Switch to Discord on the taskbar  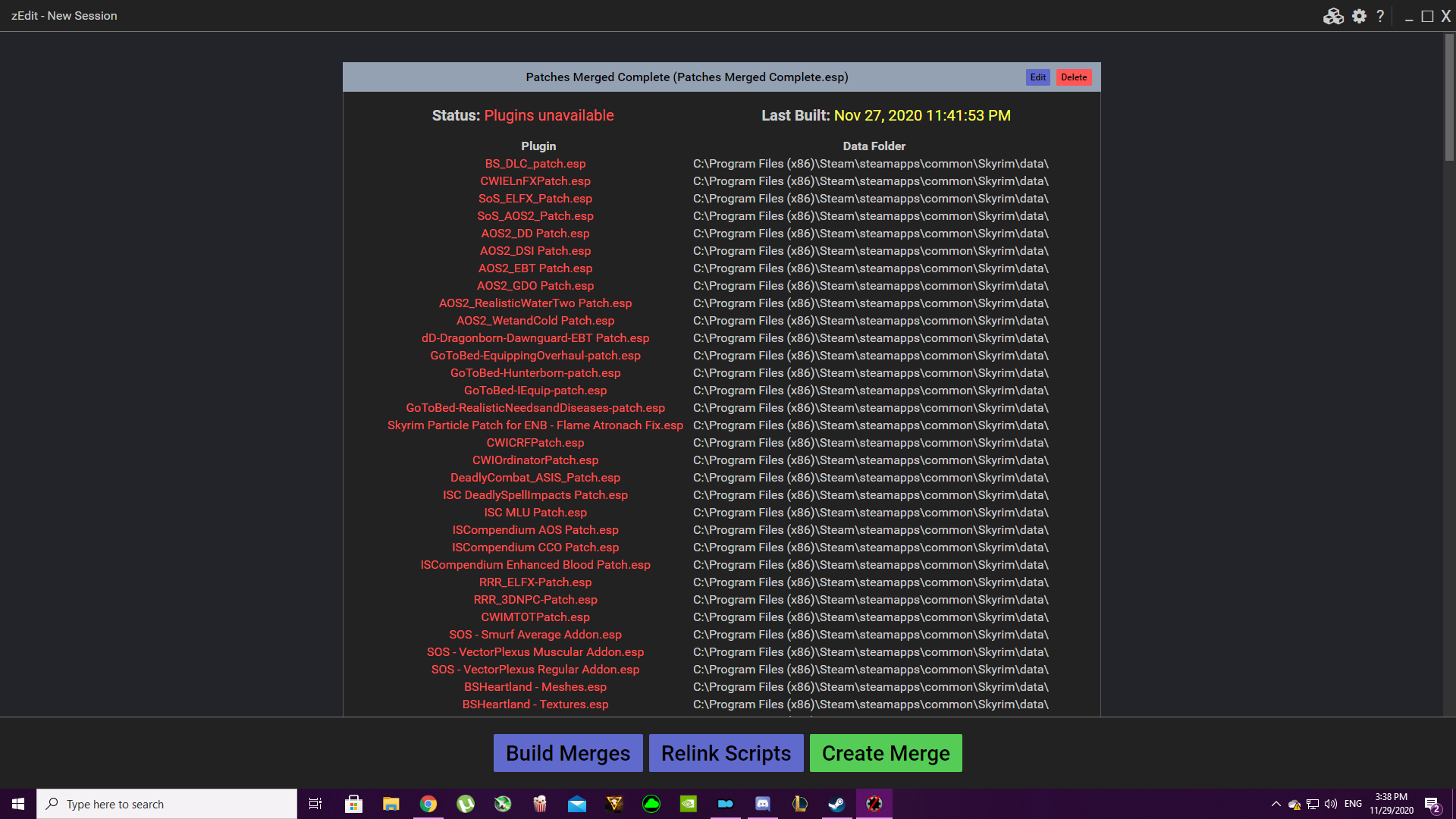point(763,804)
